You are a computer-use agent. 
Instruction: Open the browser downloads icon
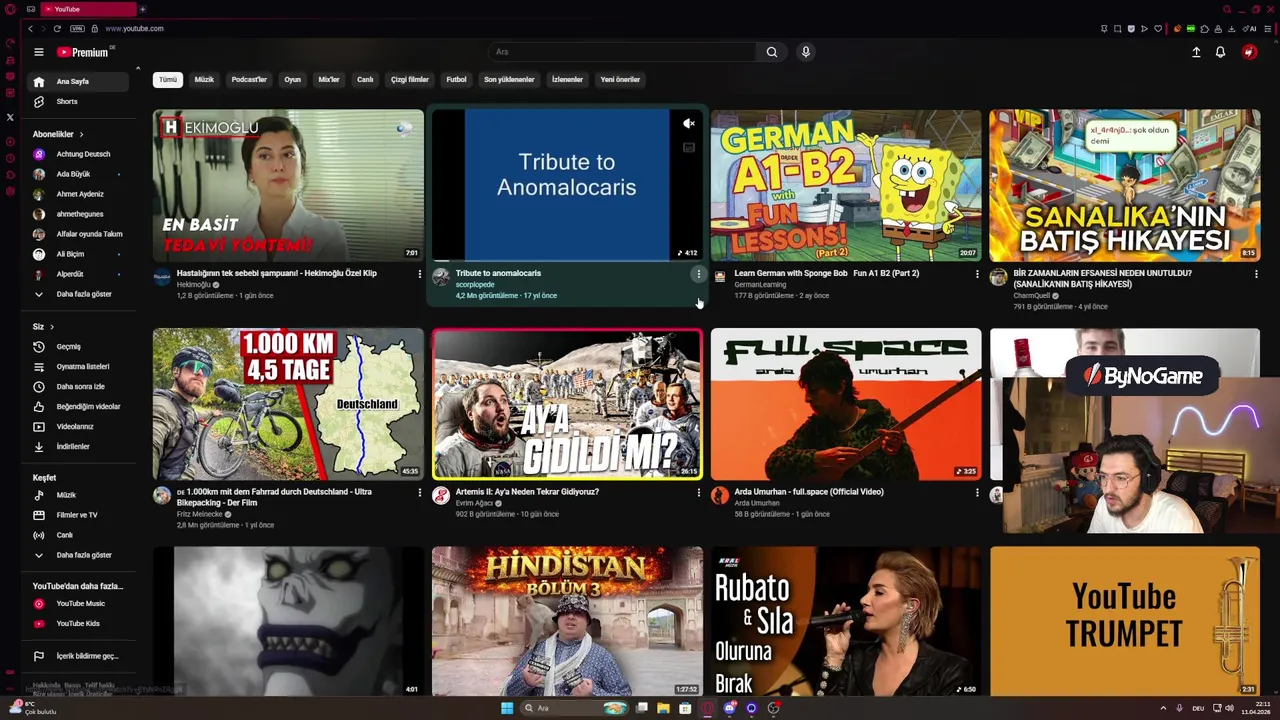click(x=1231, y=29)
